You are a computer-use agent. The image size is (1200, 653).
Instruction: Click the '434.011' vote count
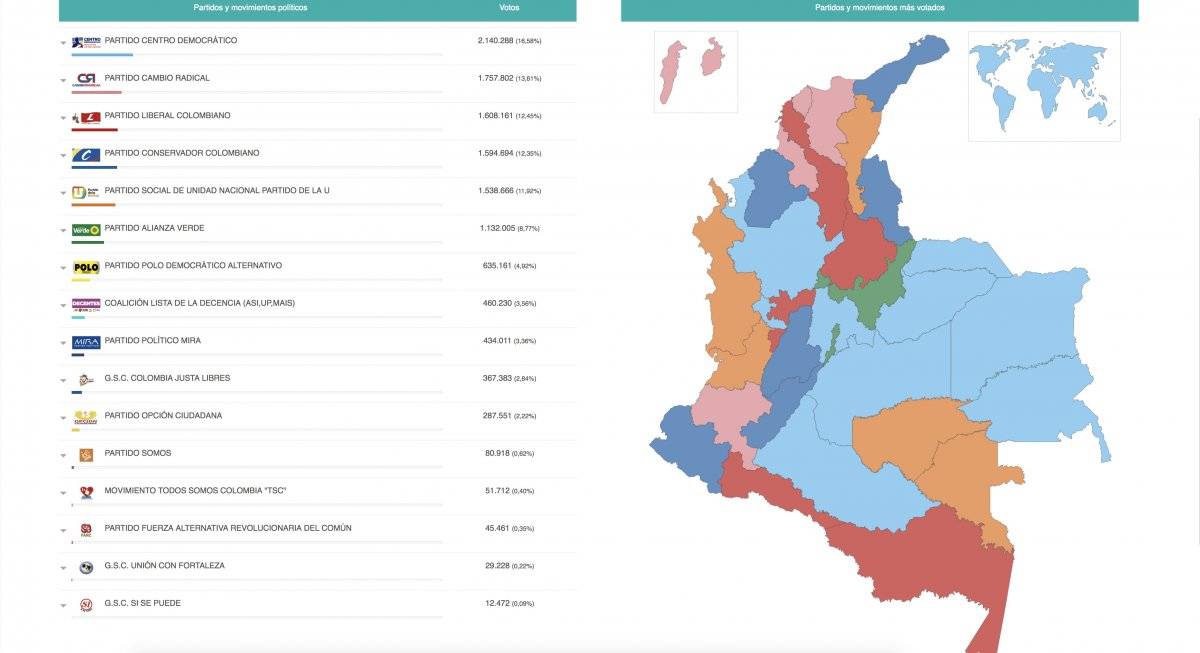click(x=499, y=341)
